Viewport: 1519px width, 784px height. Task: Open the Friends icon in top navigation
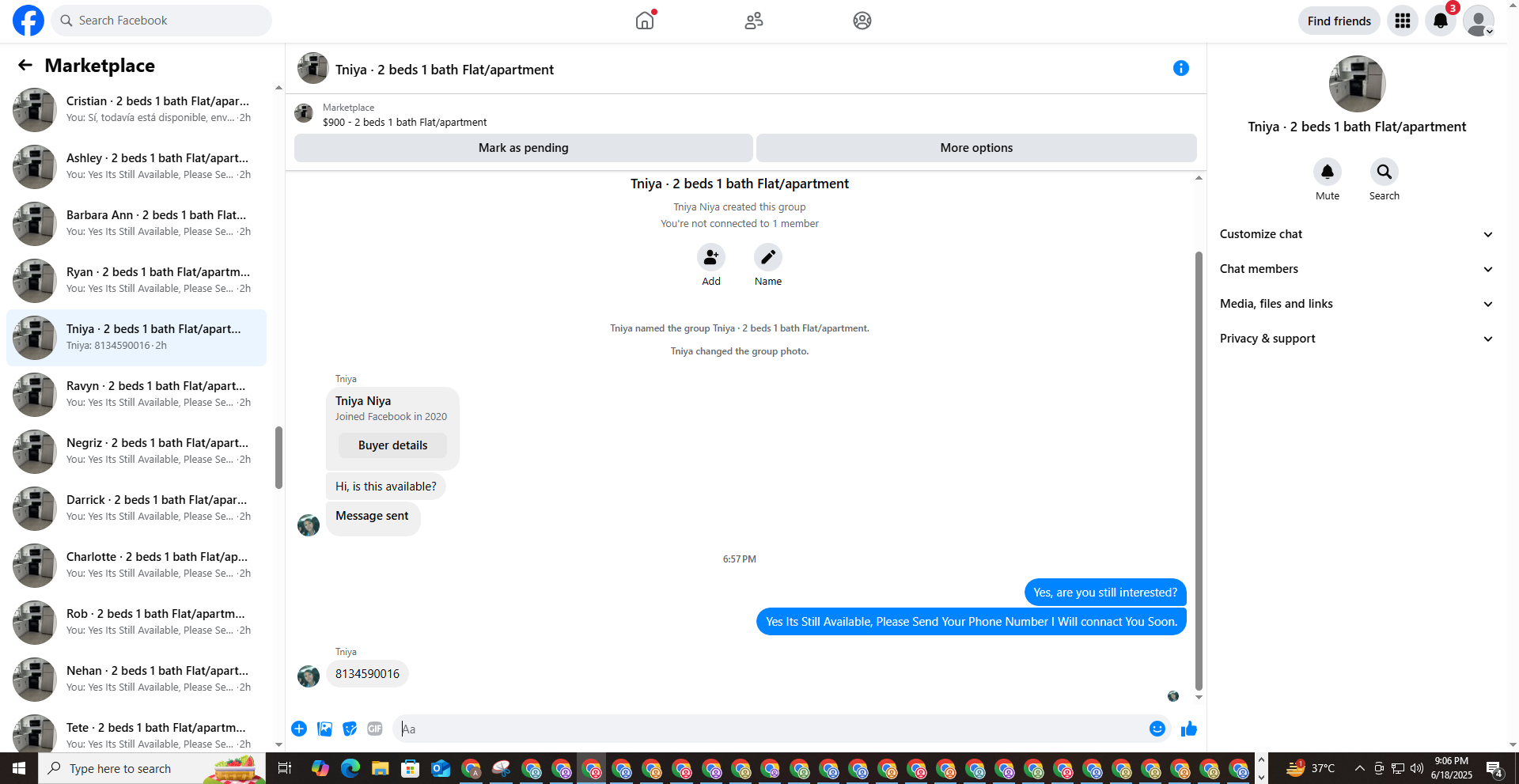754,21
